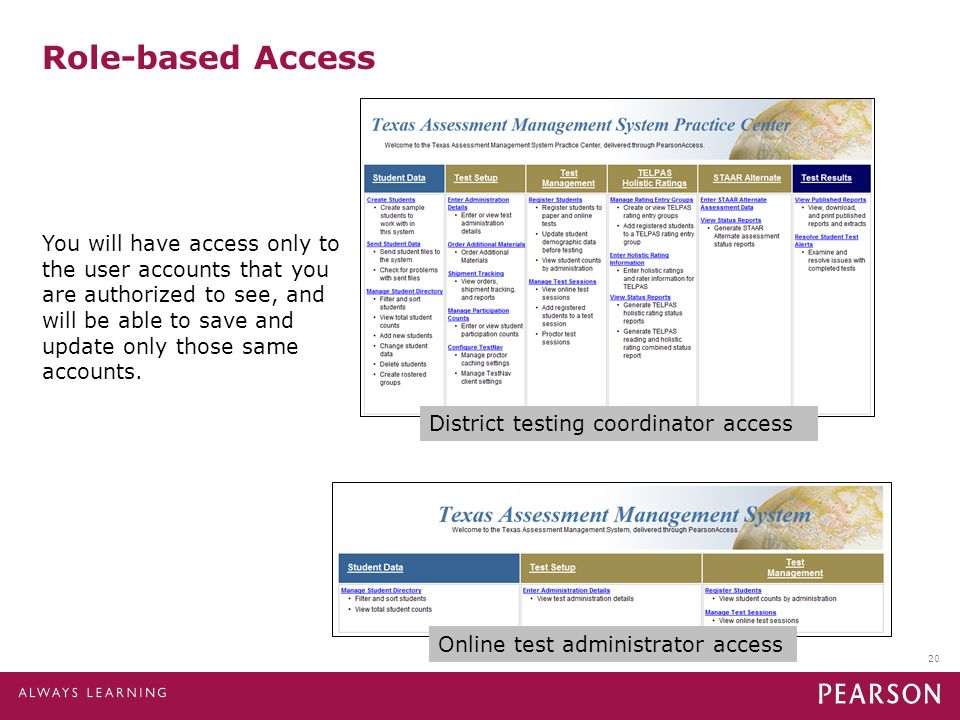The height and width of the screenshot is (720, 960).
Task: Click 'Manage TestNav client settings' bullet text
Action: pyautogui.click(x=486, y=377)
